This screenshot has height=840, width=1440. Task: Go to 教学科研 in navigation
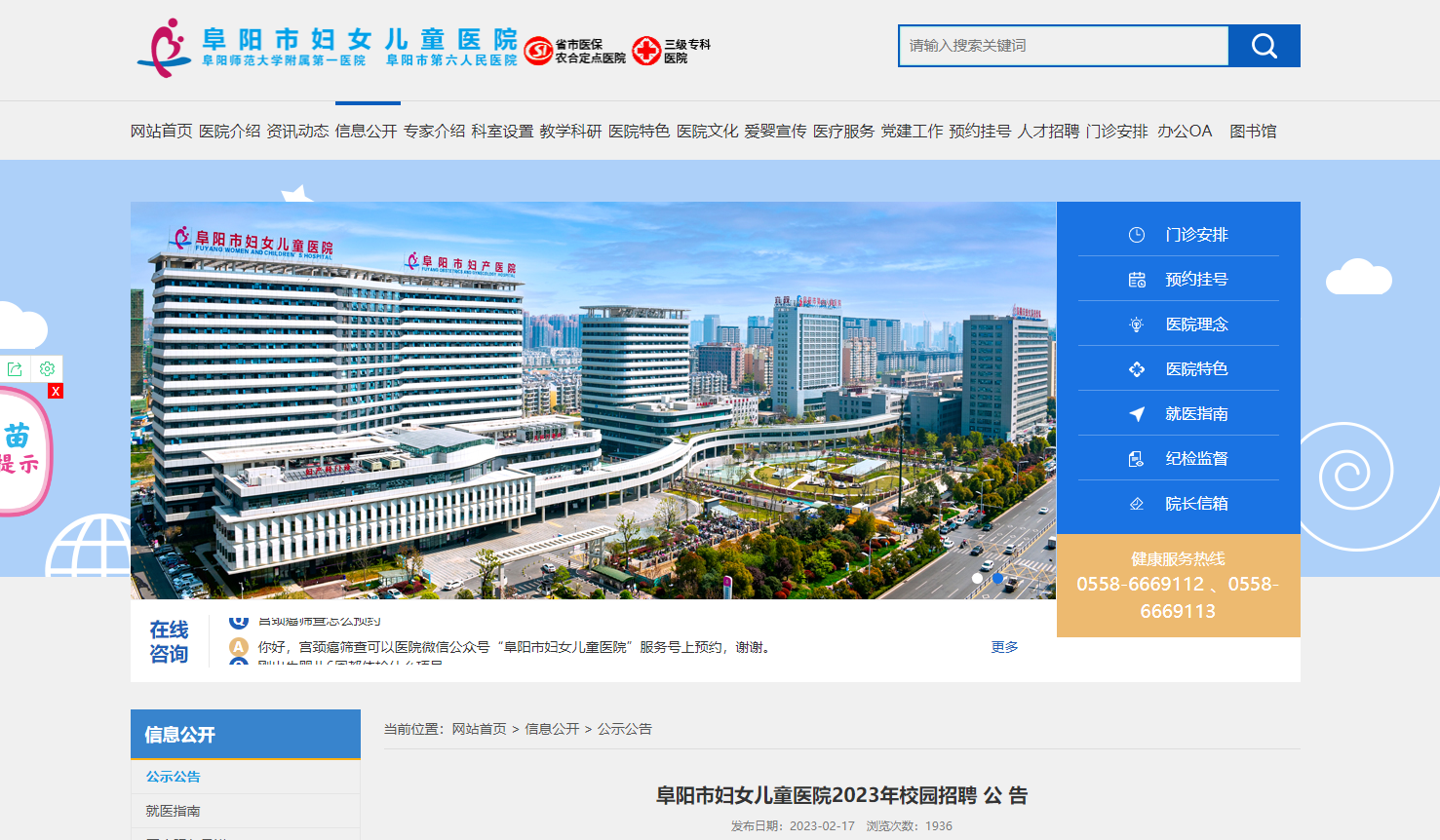coord(571,132)
